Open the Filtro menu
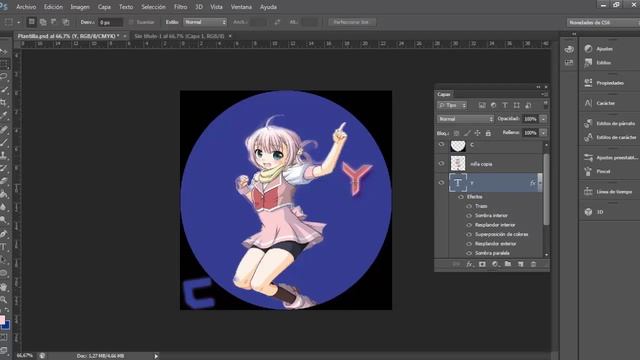 (x=180, y=7)
